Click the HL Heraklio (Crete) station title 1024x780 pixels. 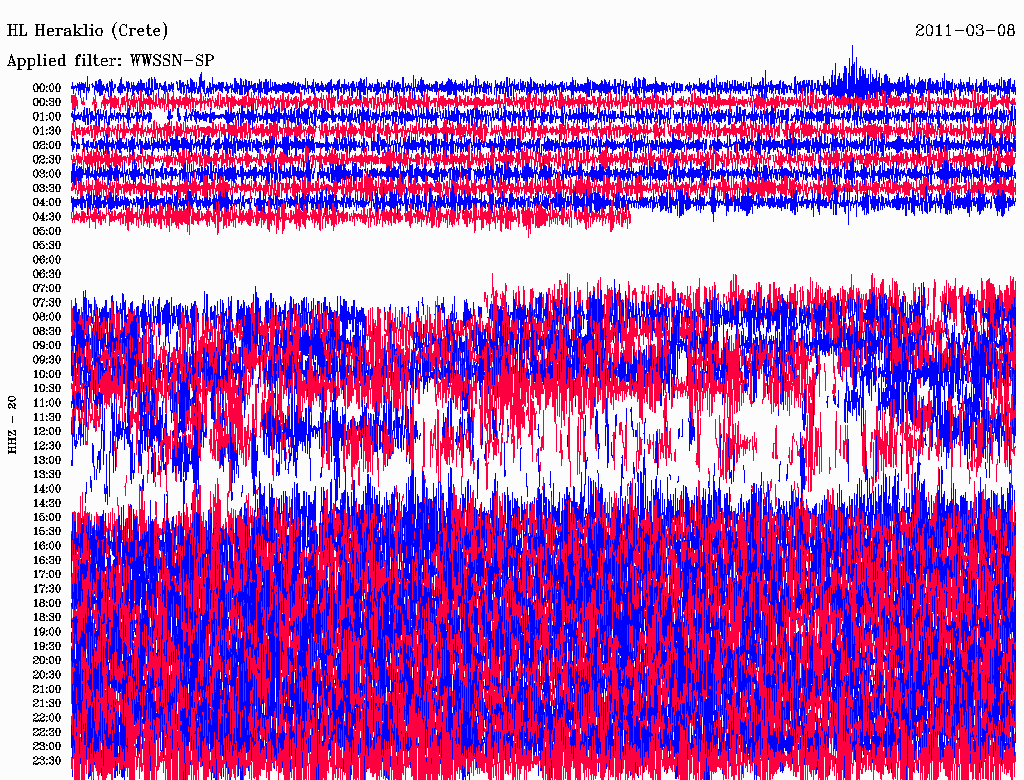(x=88, y=31)
